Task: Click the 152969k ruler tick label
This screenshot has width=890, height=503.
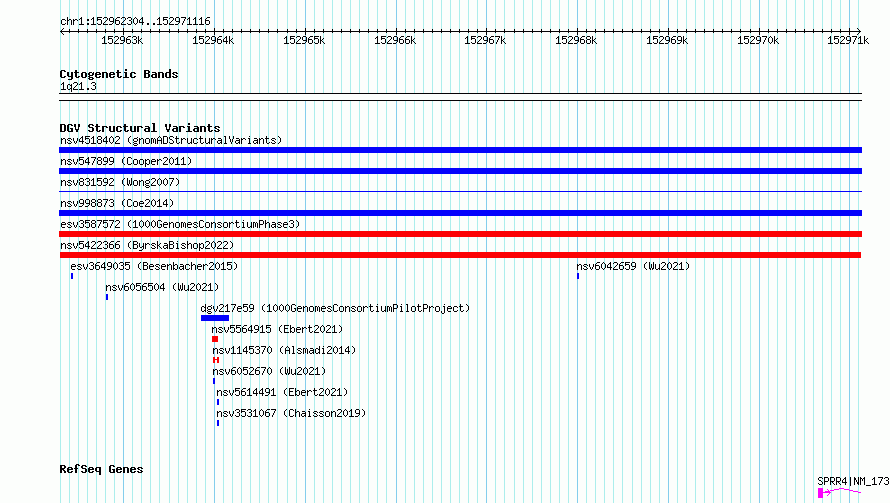Action: [667, 40]
